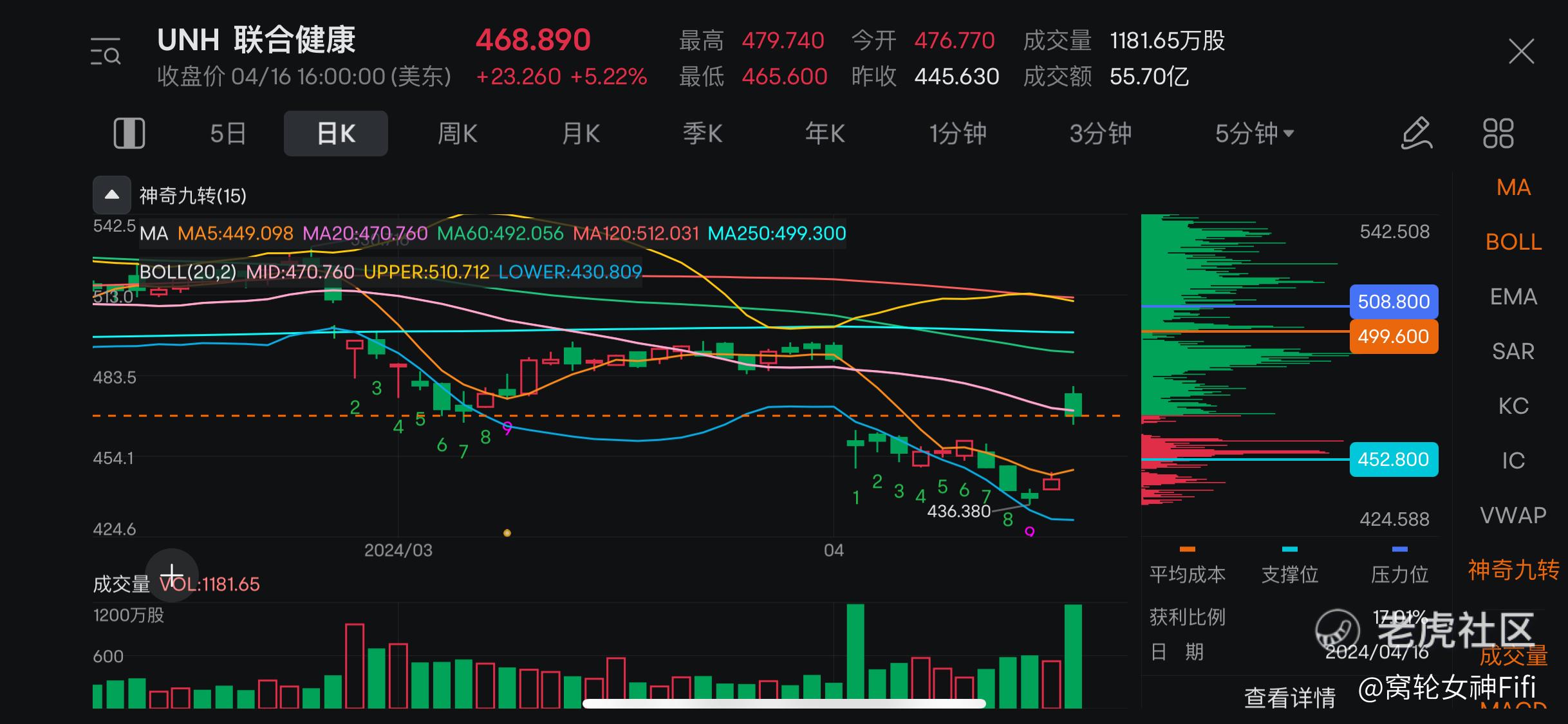
Task: Click the MA20:470.760 value
Action: click(x=365, y=233)
